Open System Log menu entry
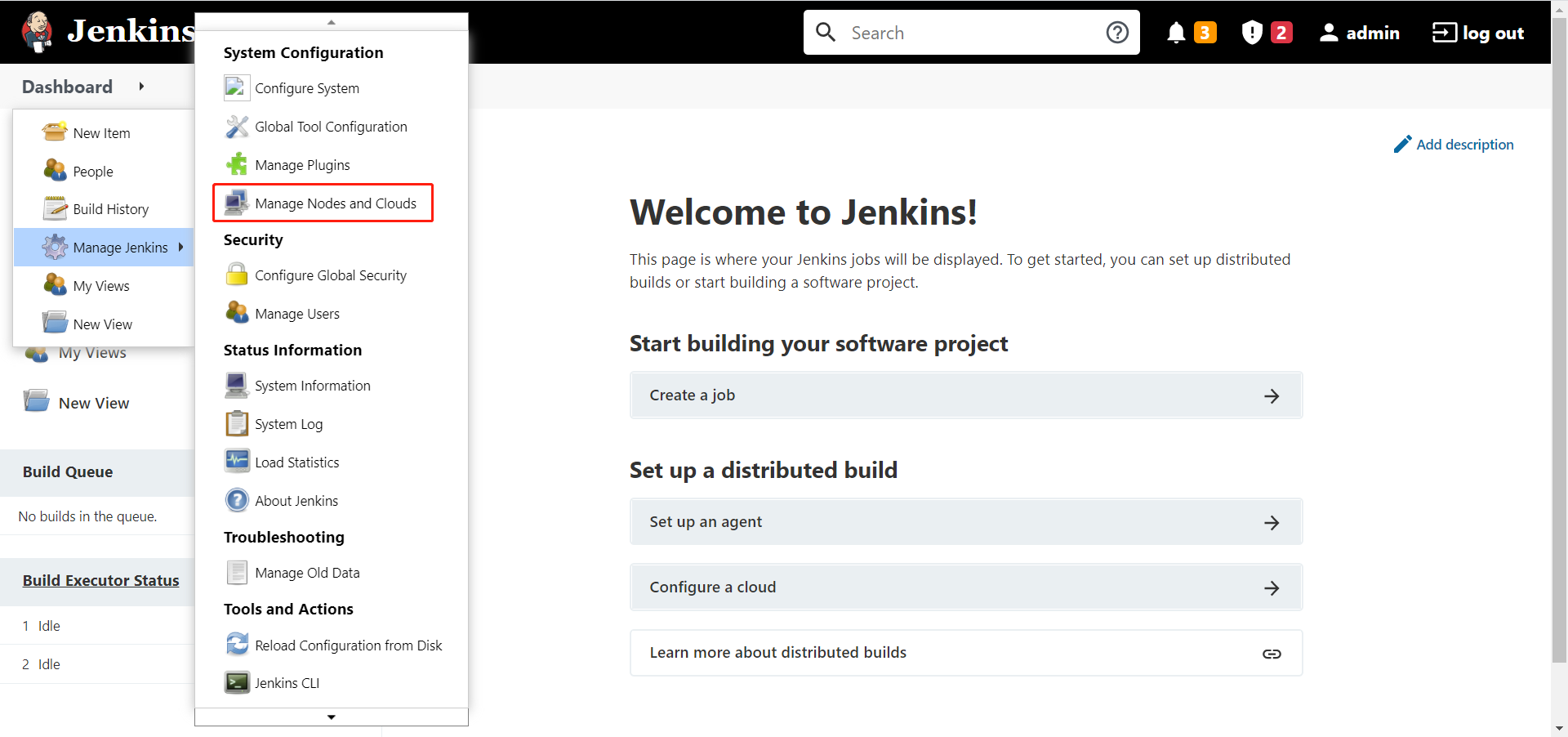 click(x=288, y=424)
